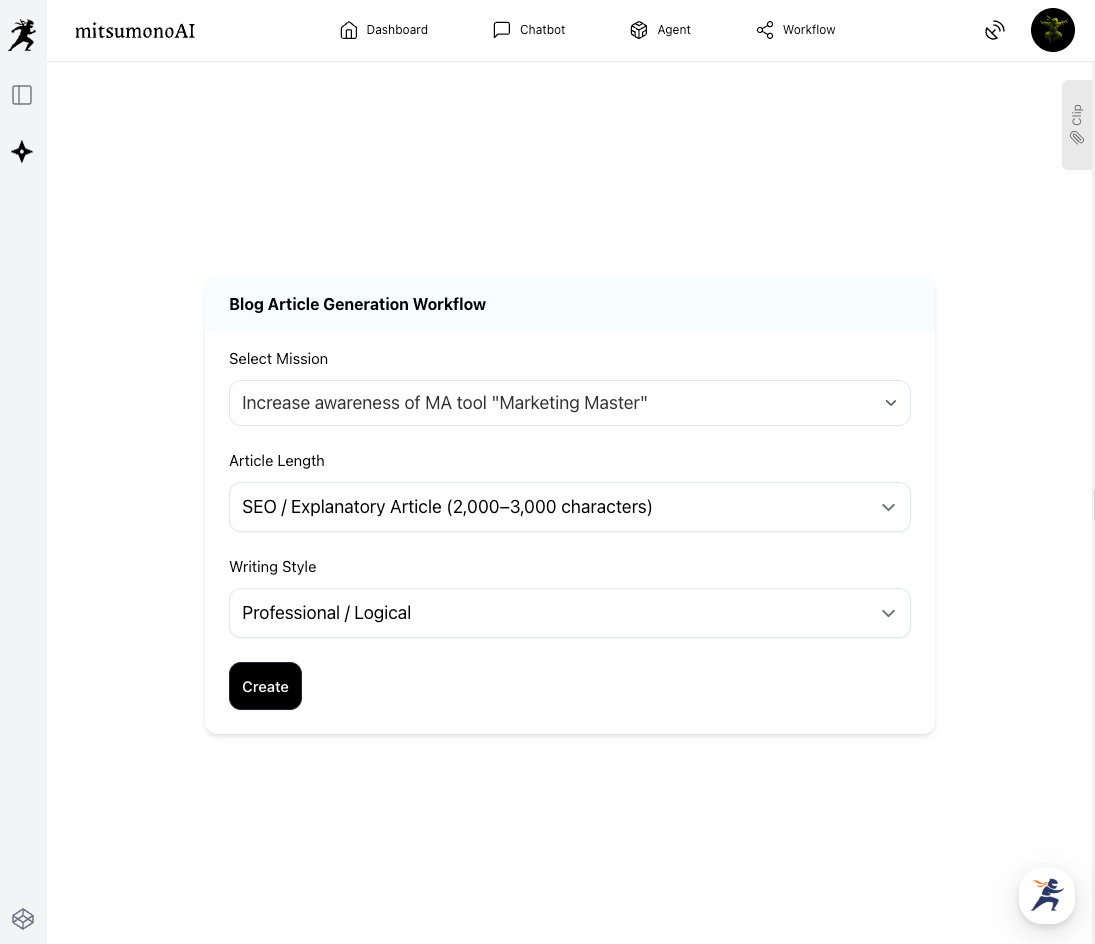
Task: Click the Article Length field label
Action: [276, 461]
